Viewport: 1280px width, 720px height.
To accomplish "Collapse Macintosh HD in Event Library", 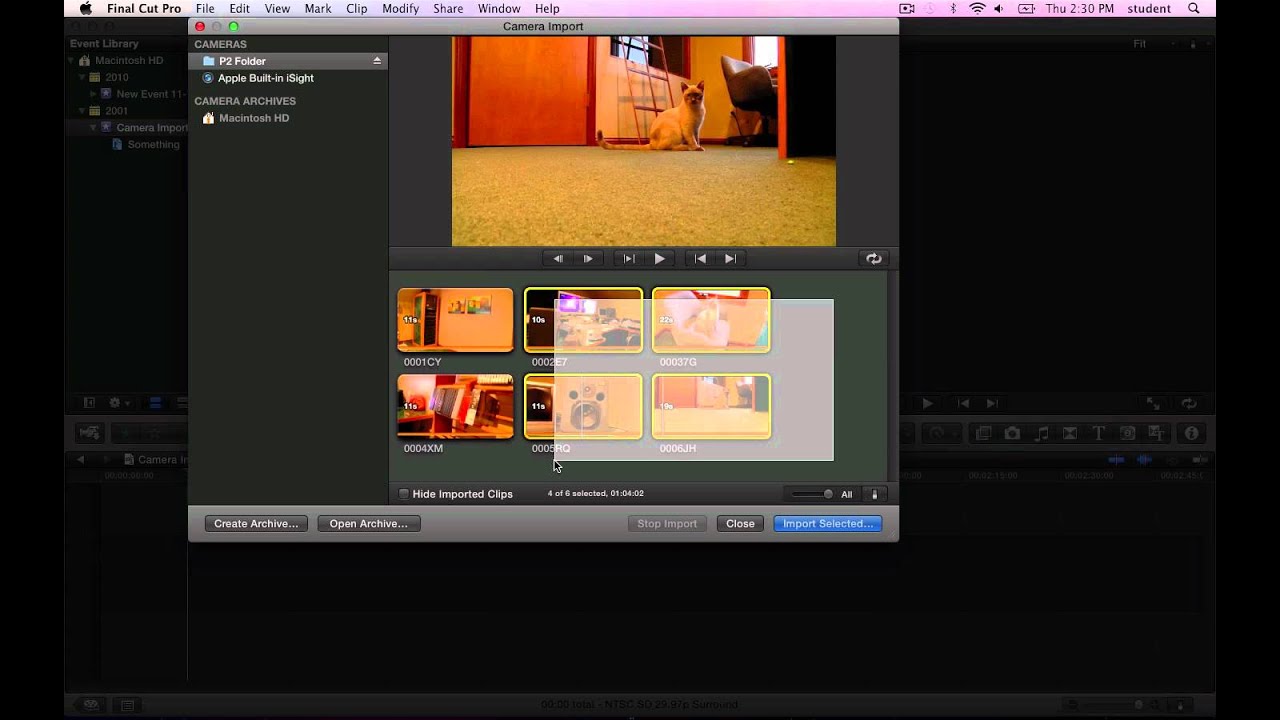I will [x=72, y=61].
